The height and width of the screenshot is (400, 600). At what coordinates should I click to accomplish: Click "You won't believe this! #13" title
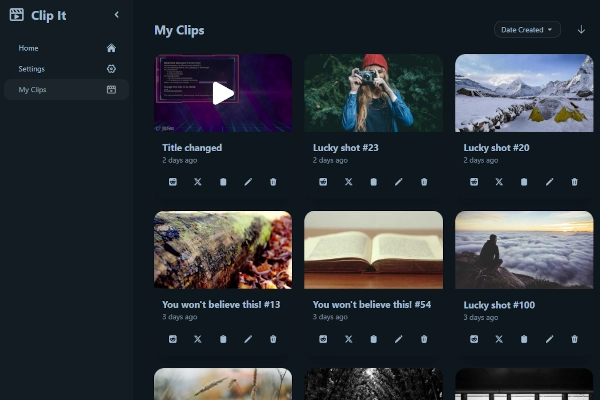click(x=221, y=305)
